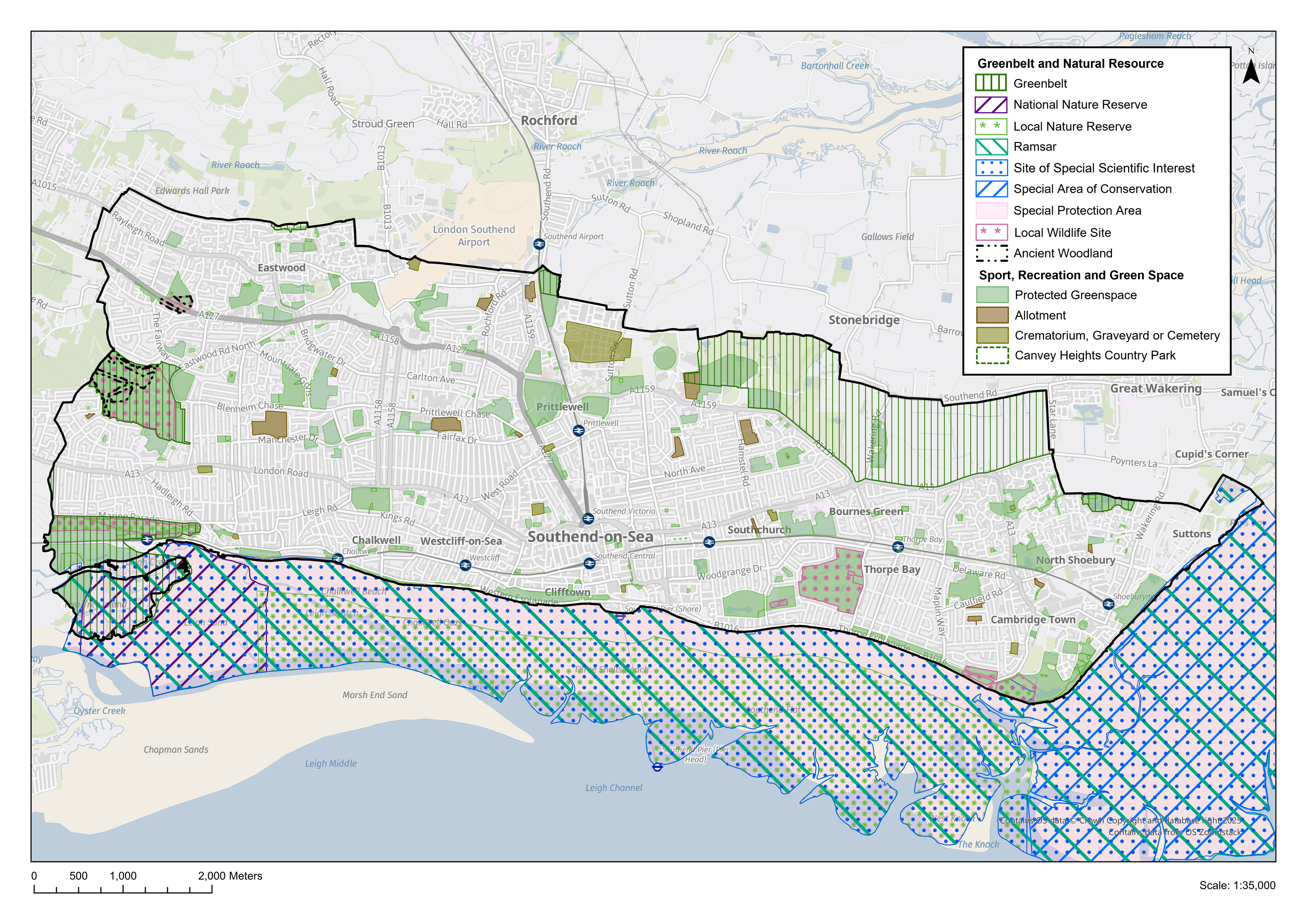The width and height of the screenshot is (1307, 924).
Task: Click the 'Cupid's Corner' place label
Action: pos(1211,454)
